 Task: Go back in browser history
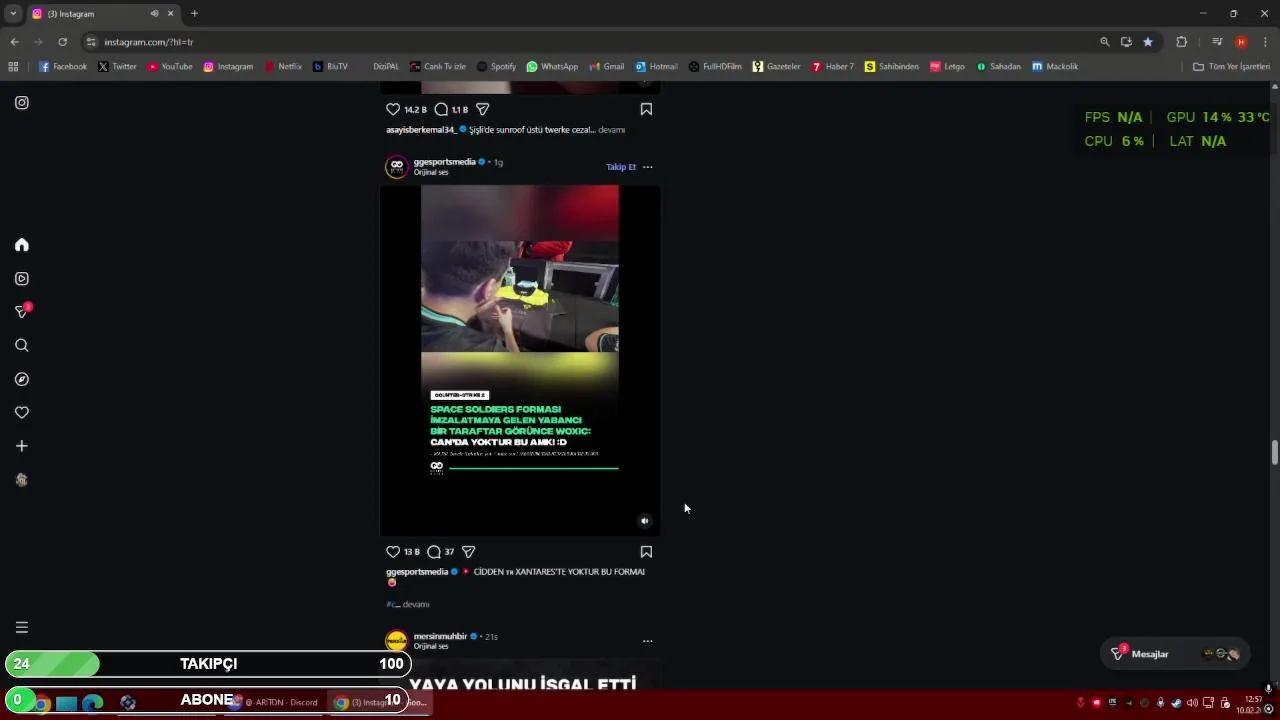click(14, 42)
